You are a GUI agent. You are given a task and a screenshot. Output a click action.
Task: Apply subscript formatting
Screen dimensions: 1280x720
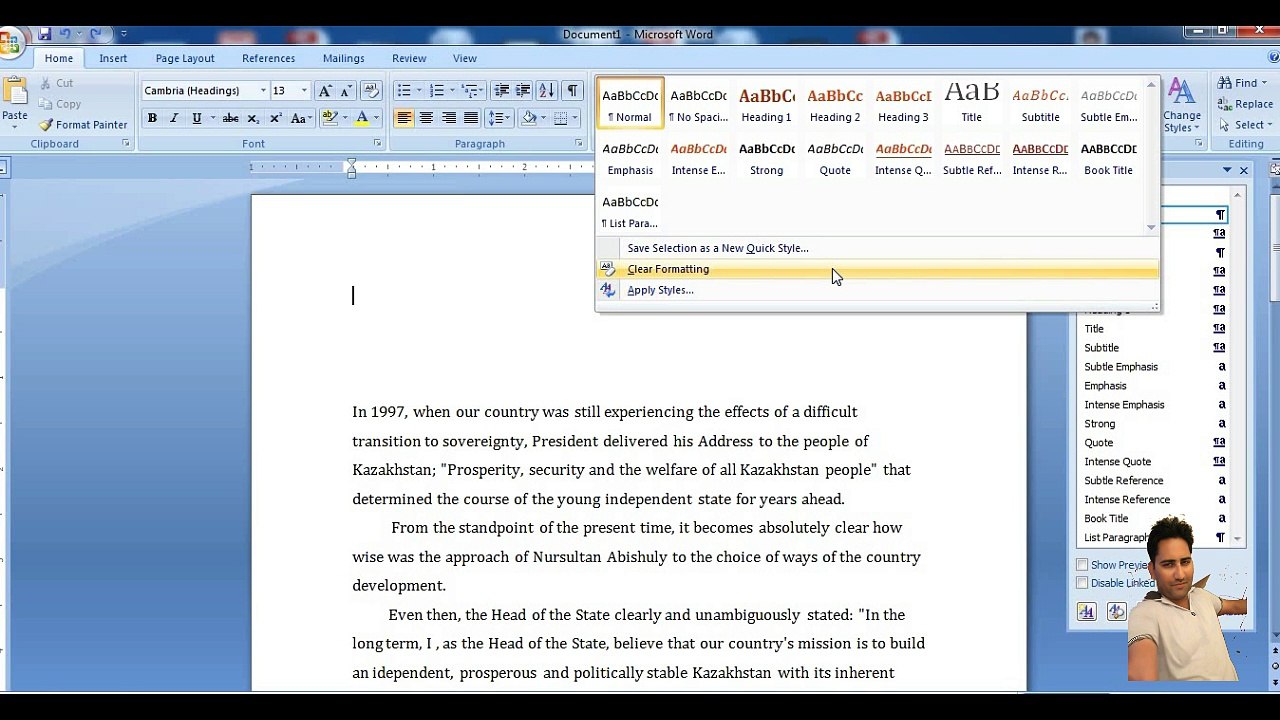[x=253, y=118]
